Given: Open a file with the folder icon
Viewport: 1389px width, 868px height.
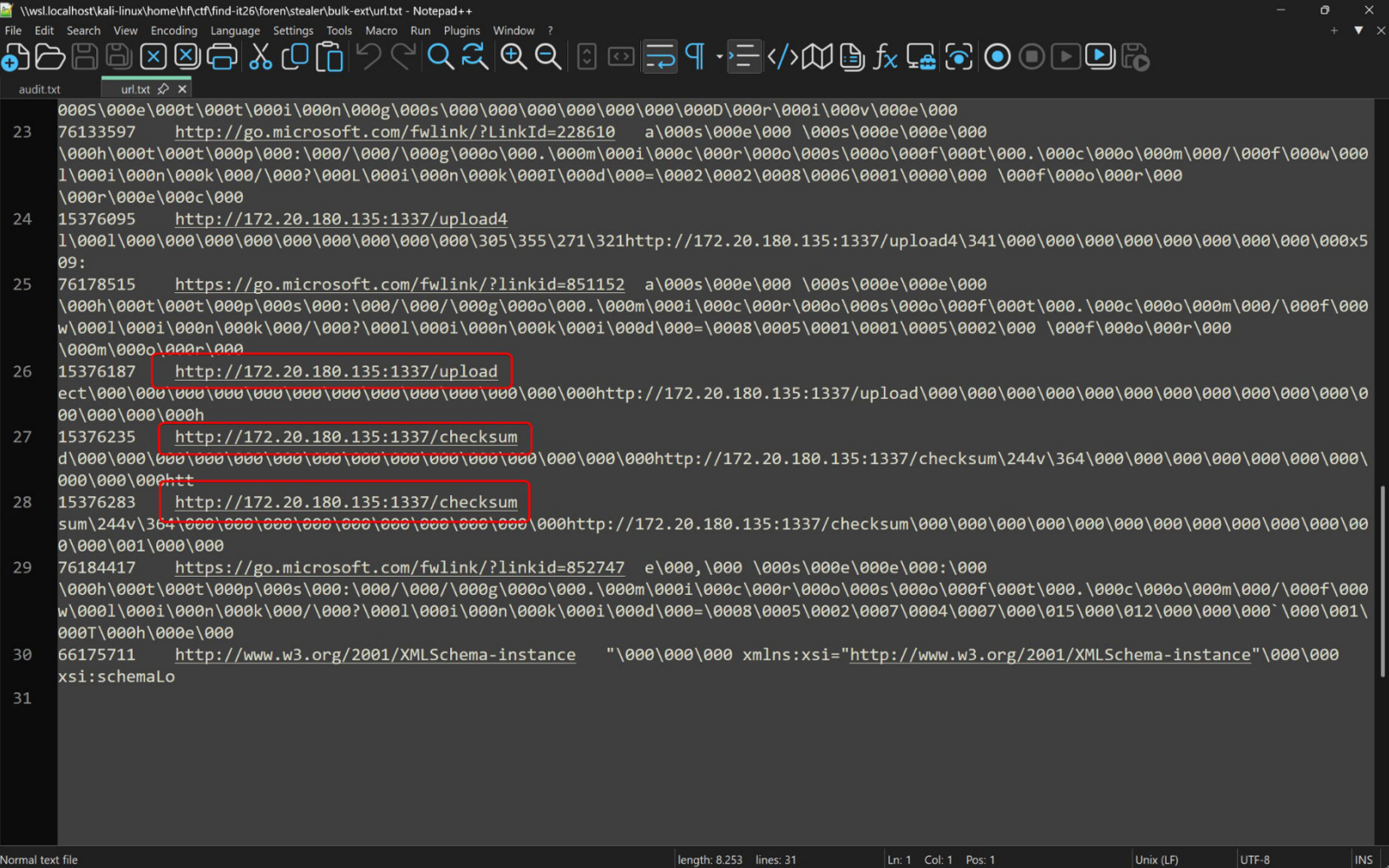Looking at the screenshot, I should click(49, 57).
